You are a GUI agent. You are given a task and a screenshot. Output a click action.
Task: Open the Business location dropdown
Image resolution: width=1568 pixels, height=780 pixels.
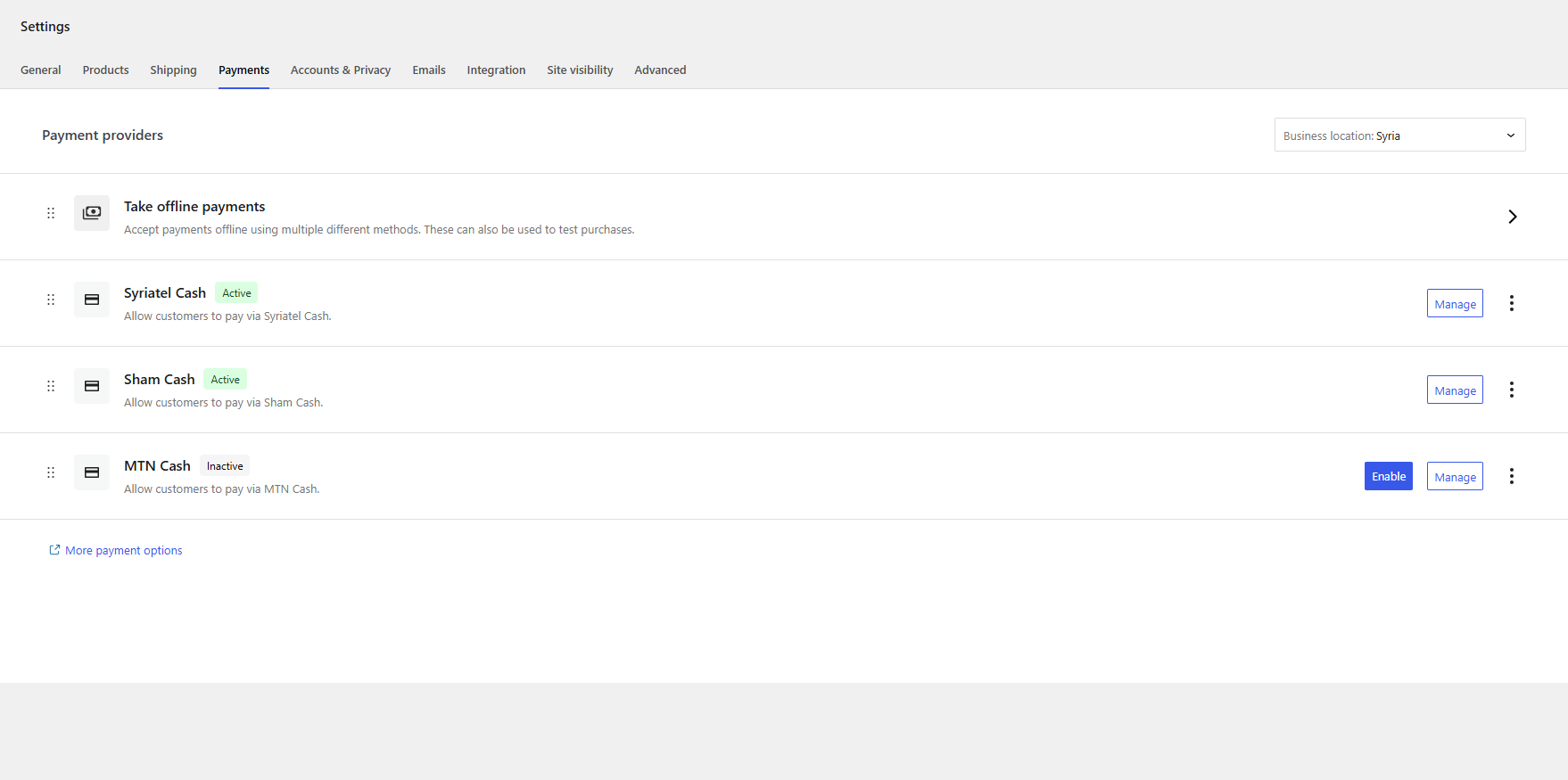pyautogui.click(x=1399, y=135)
